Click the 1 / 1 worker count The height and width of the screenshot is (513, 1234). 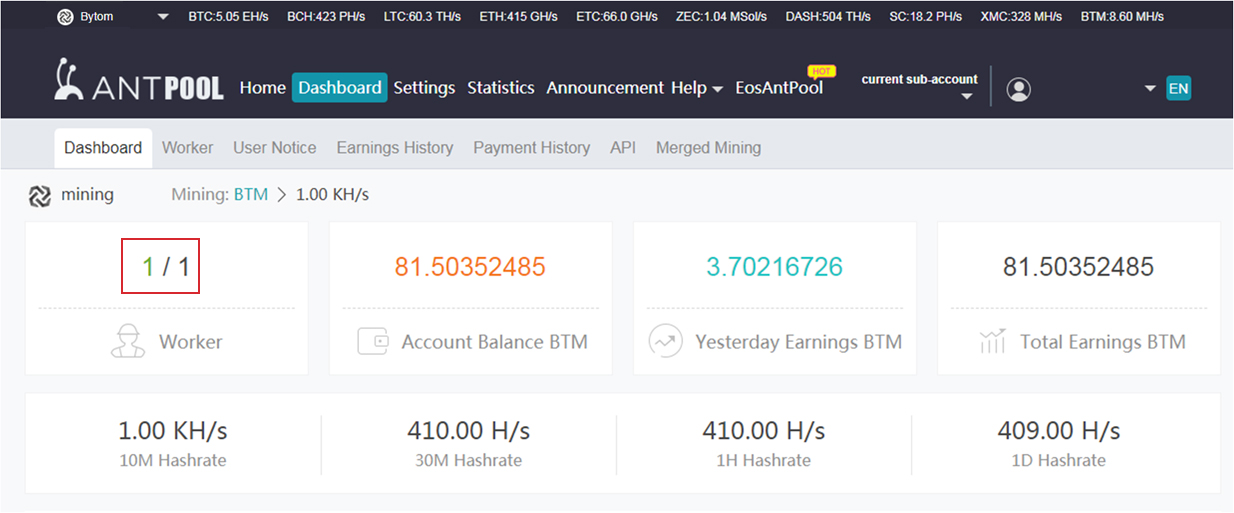point(166,267)
